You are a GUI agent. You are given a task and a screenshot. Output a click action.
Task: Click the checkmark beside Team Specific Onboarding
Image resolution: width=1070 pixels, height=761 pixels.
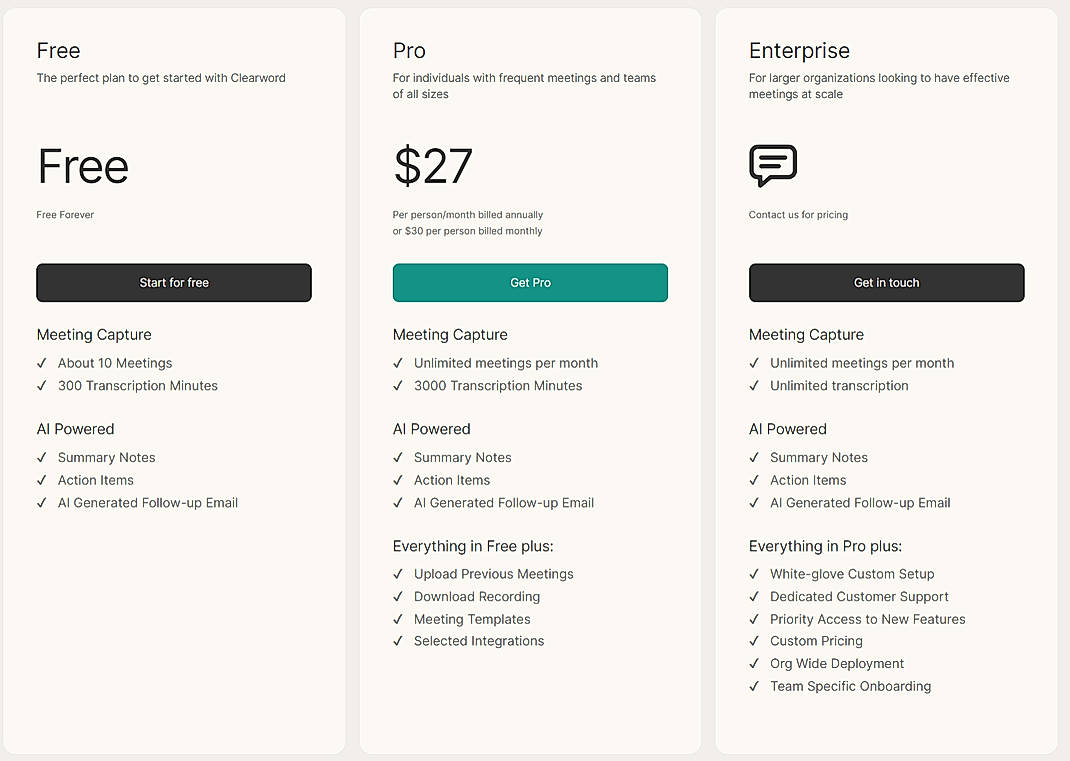(x=754, y=687)
